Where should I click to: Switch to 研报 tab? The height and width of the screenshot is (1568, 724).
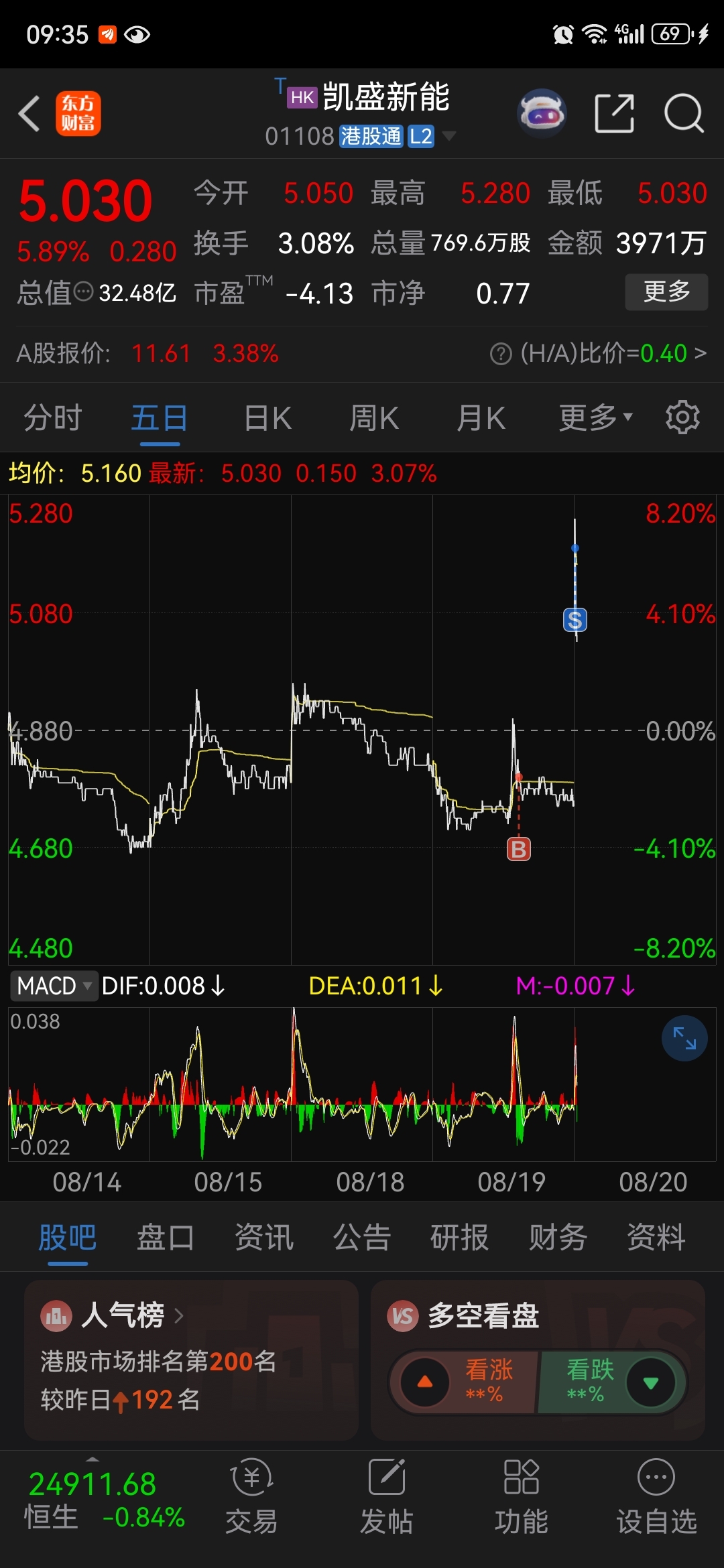[460, 1237]
